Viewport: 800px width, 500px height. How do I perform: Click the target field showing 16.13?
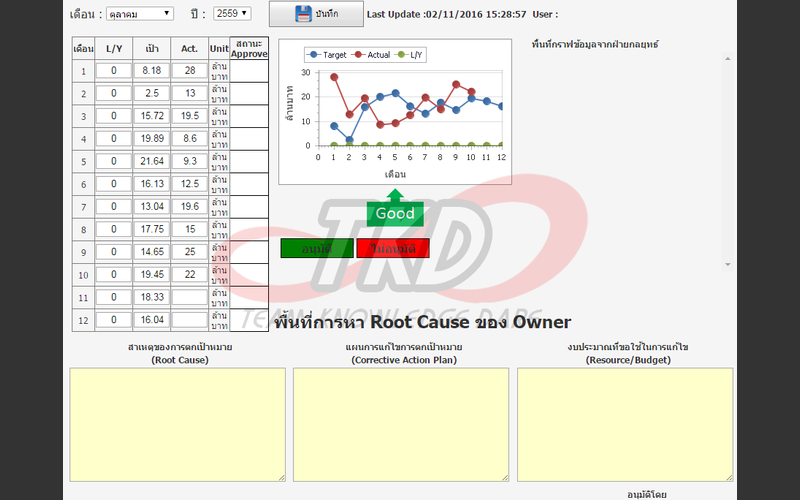click(152, 184)
